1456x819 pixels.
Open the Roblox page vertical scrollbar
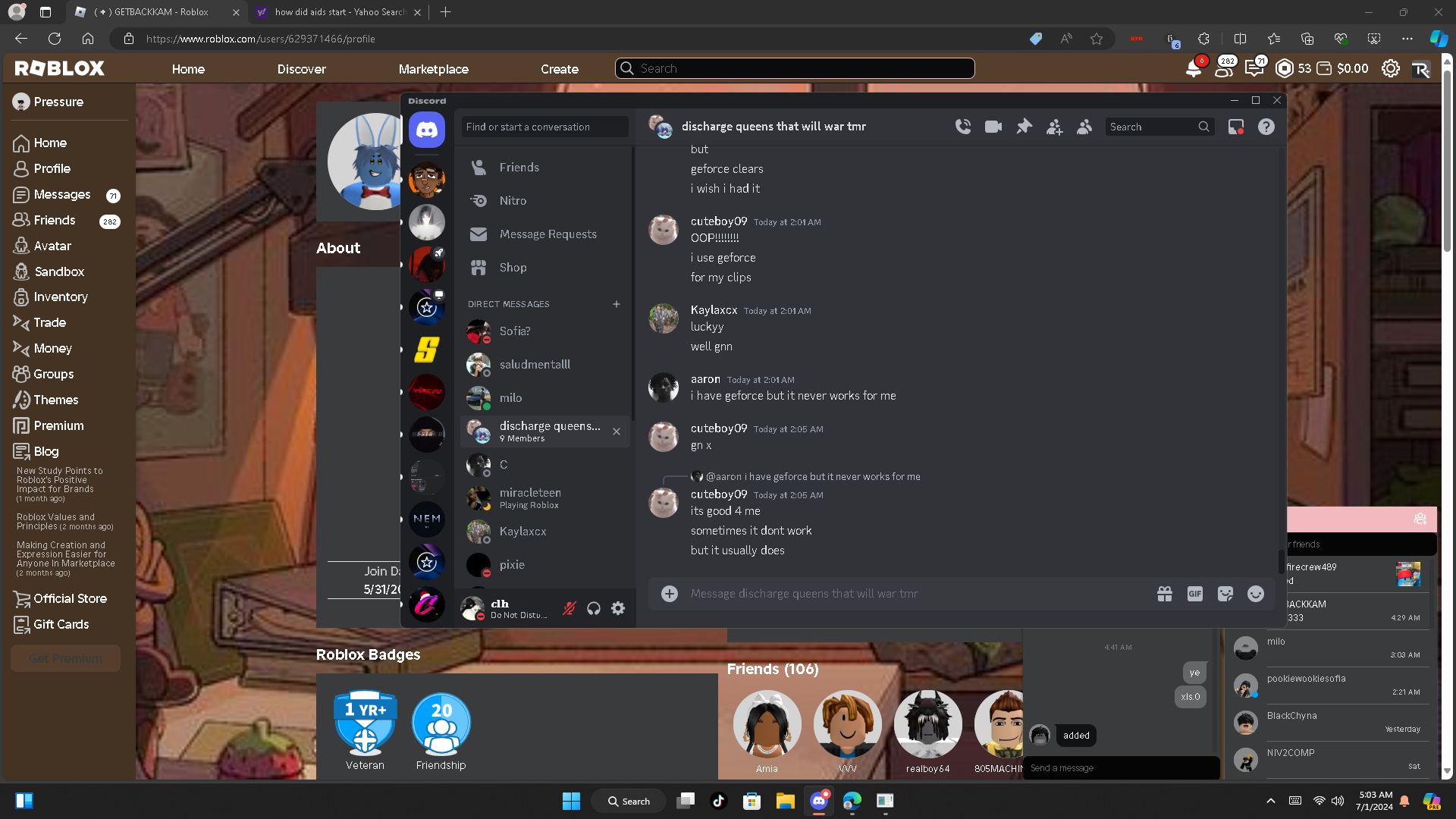[1447, 159]
